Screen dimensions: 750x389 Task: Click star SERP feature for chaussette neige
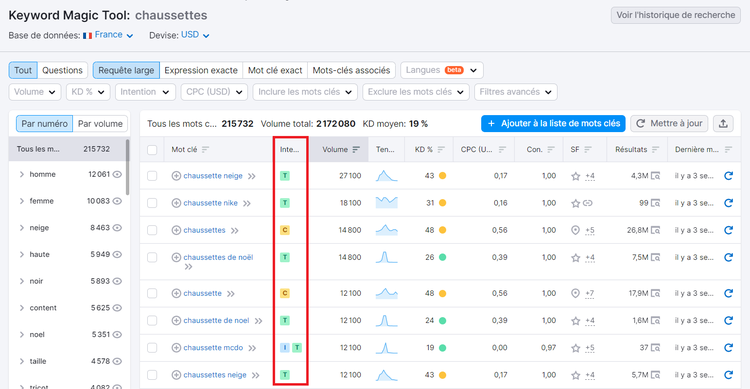(575, 176)
